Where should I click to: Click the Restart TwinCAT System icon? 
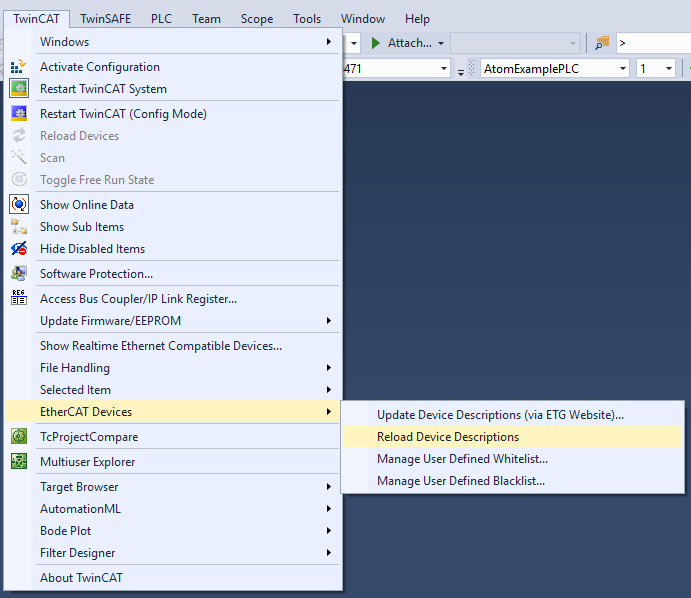click(x=19, y=89)
